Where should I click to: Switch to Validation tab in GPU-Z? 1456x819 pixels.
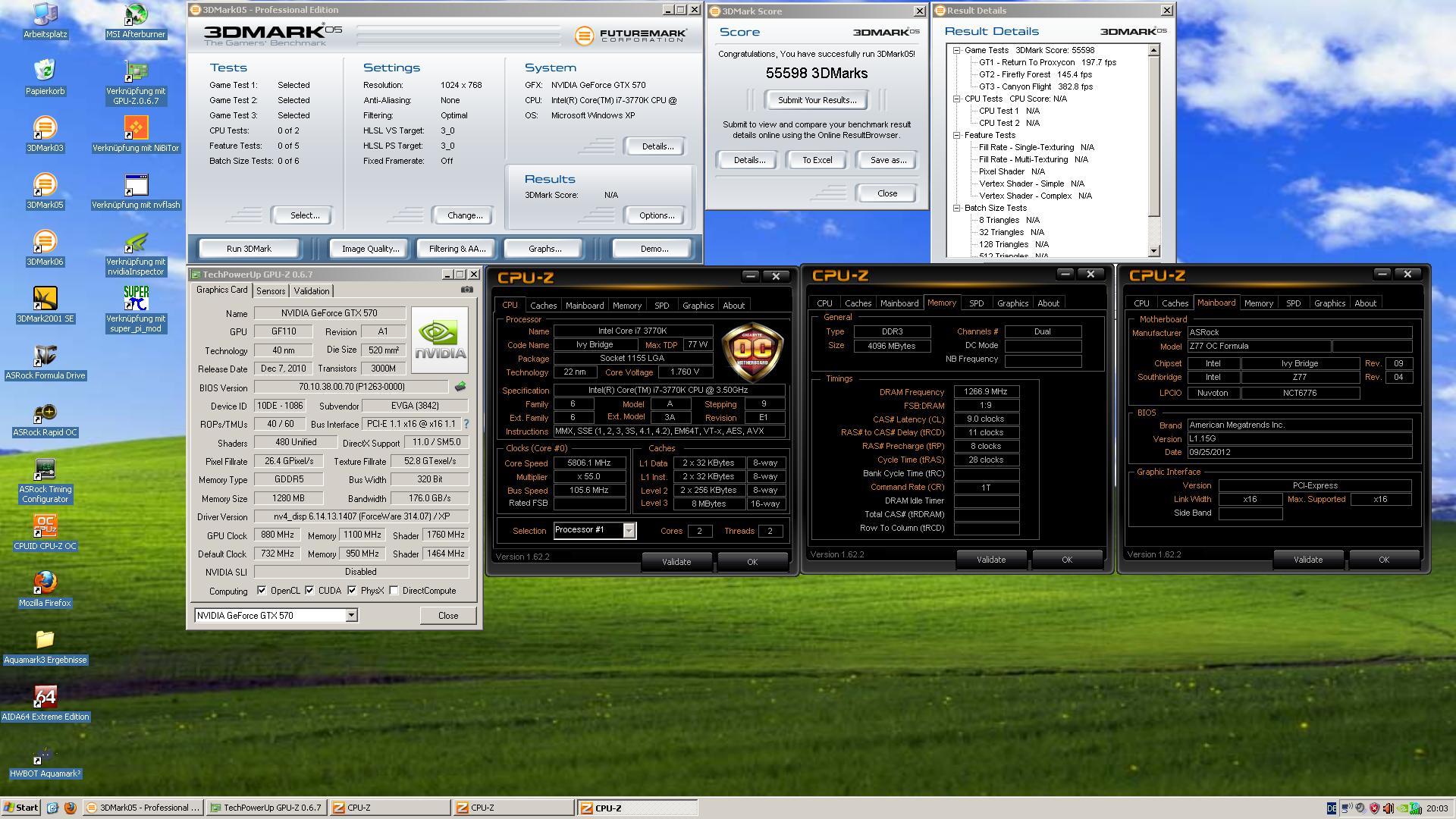(312, 291)
